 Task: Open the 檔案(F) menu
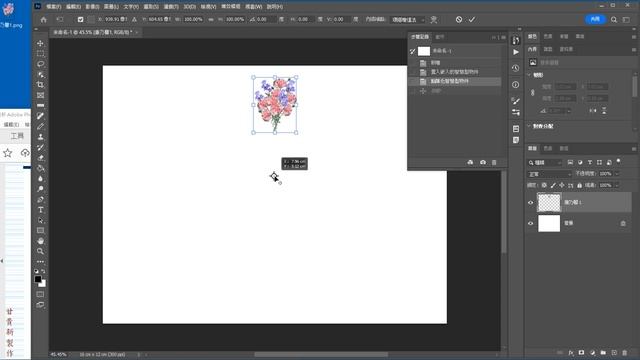(53, 7)
